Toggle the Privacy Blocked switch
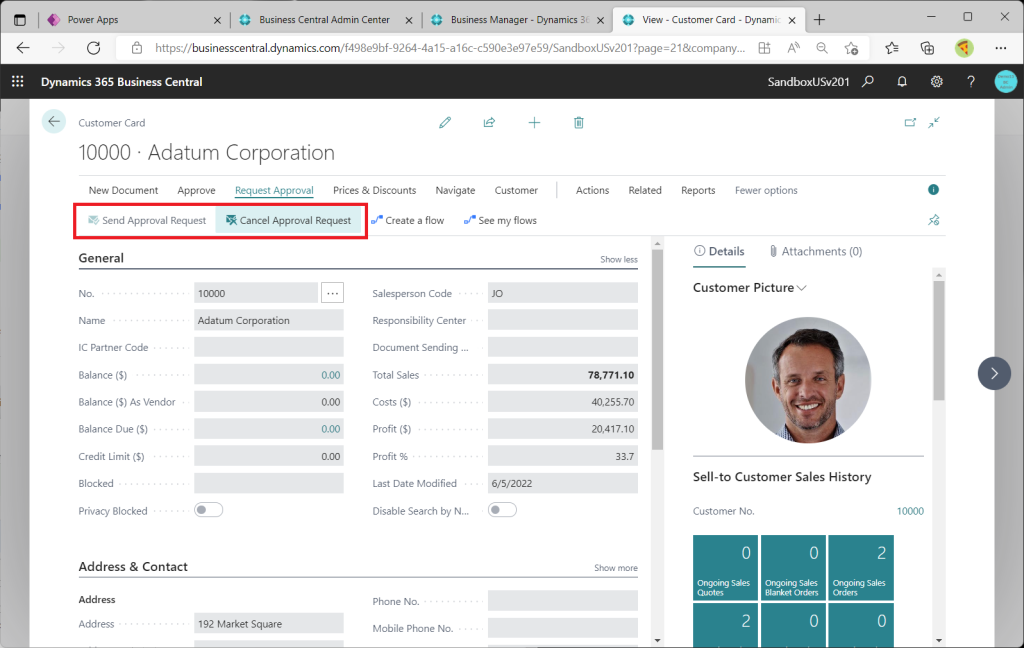This screenshot has width=1024, height=648. click(x=208, y=510)
